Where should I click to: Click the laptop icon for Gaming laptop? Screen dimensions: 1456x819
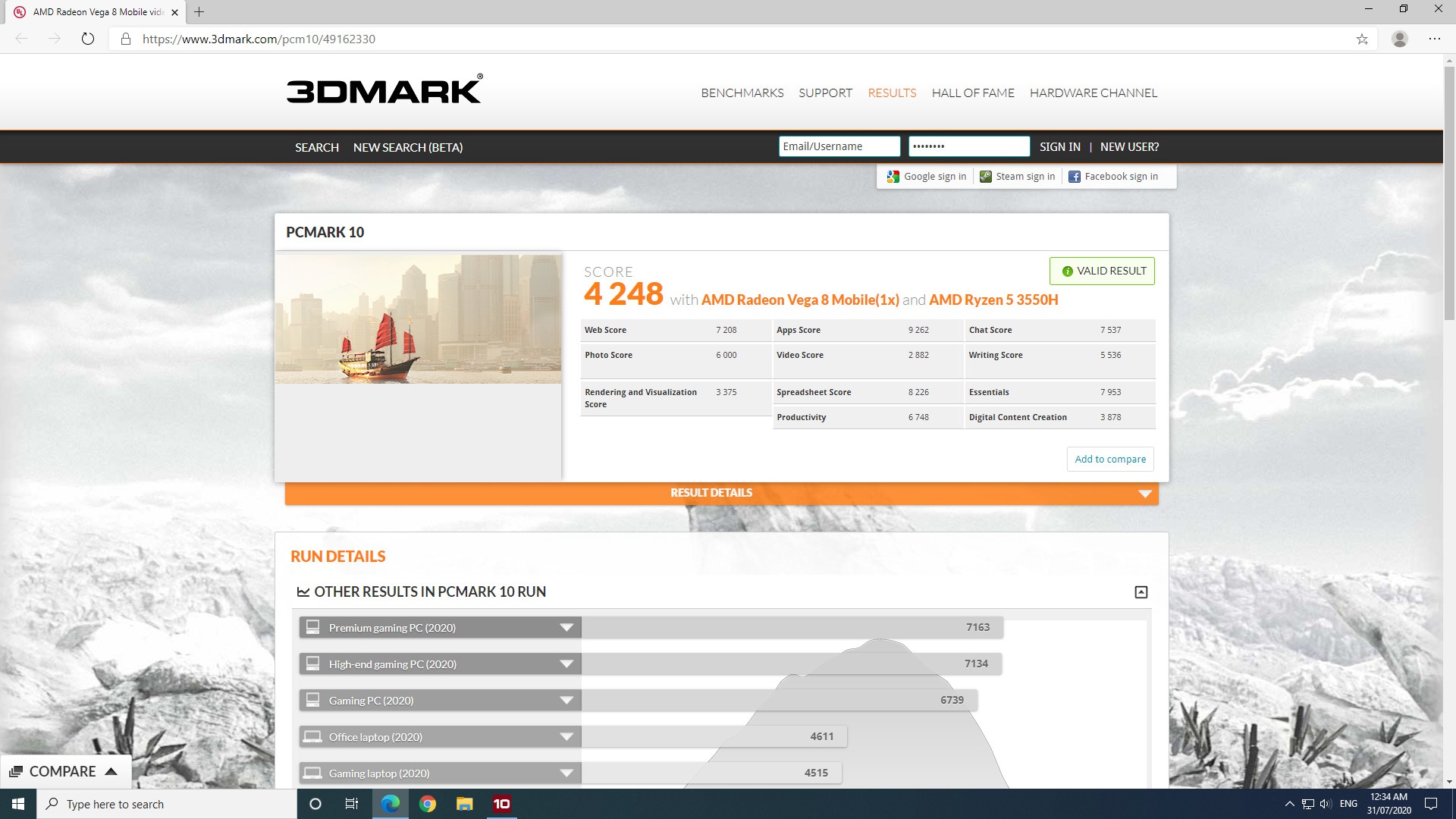coord(312,773)
